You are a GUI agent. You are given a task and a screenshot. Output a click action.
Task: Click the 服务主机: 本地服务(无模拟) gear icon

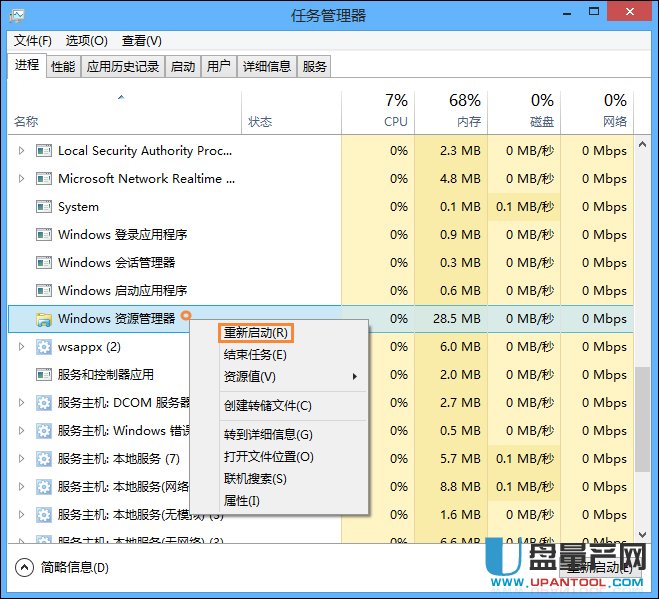(x=44, y=515)
